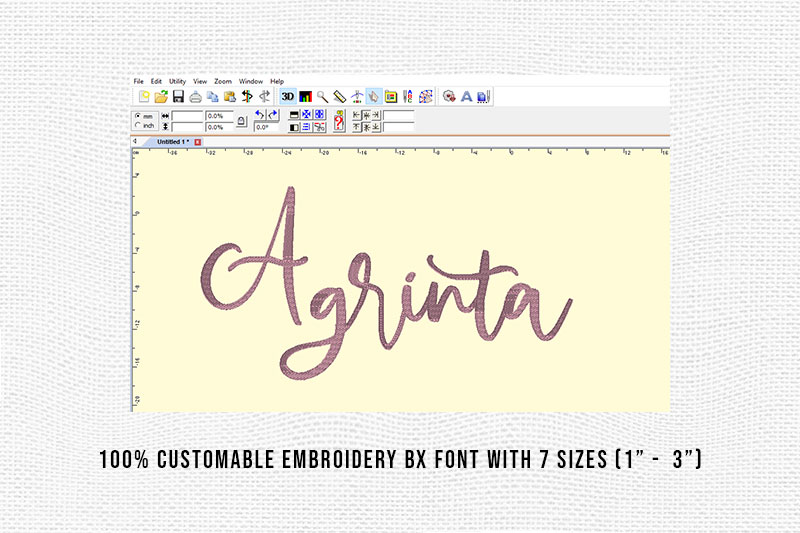Open the Zoom menu
The height and width of the screenshot is (533, 800).
(x=223, y=81)
